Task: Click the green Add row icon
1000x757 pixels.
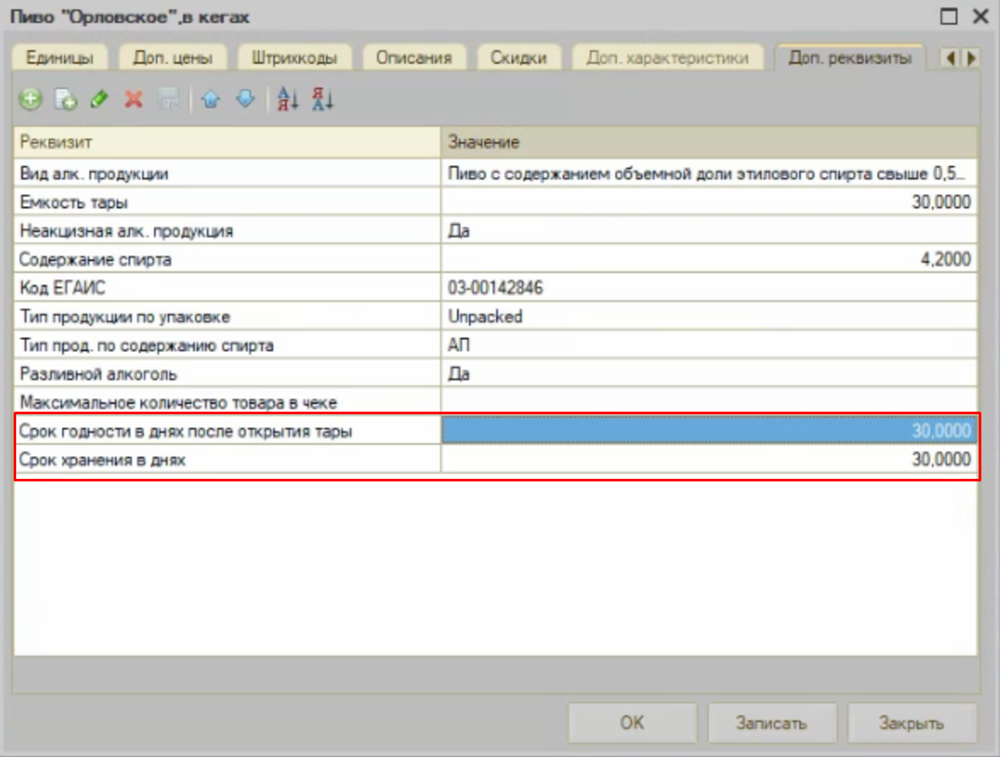Action: point(31,99)
